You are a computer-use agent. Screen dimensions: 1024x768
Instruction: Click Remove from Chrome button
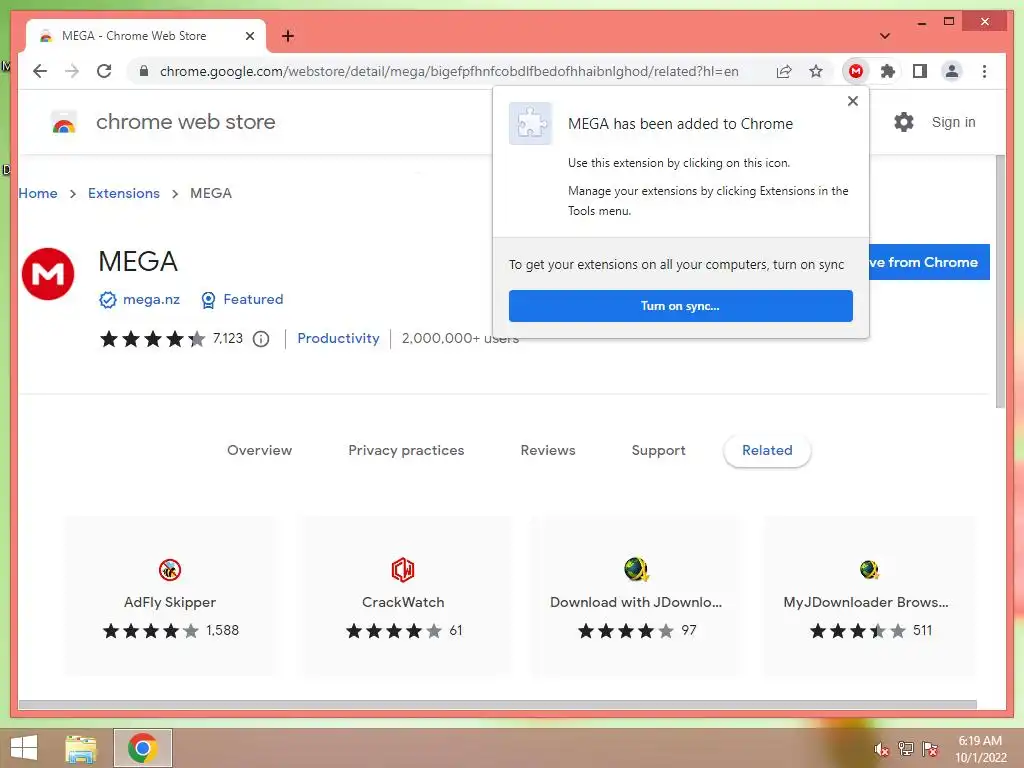point(929,262)
